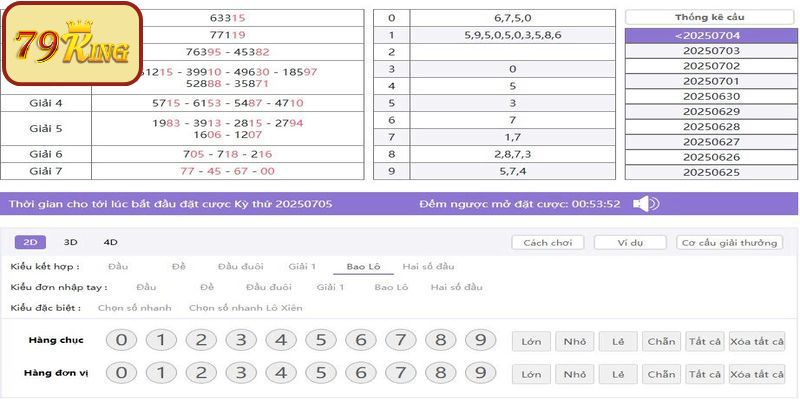This screenshot has height=400, width=800.
Task: Mute the countdown sound speaker icon
Action: 646,204
